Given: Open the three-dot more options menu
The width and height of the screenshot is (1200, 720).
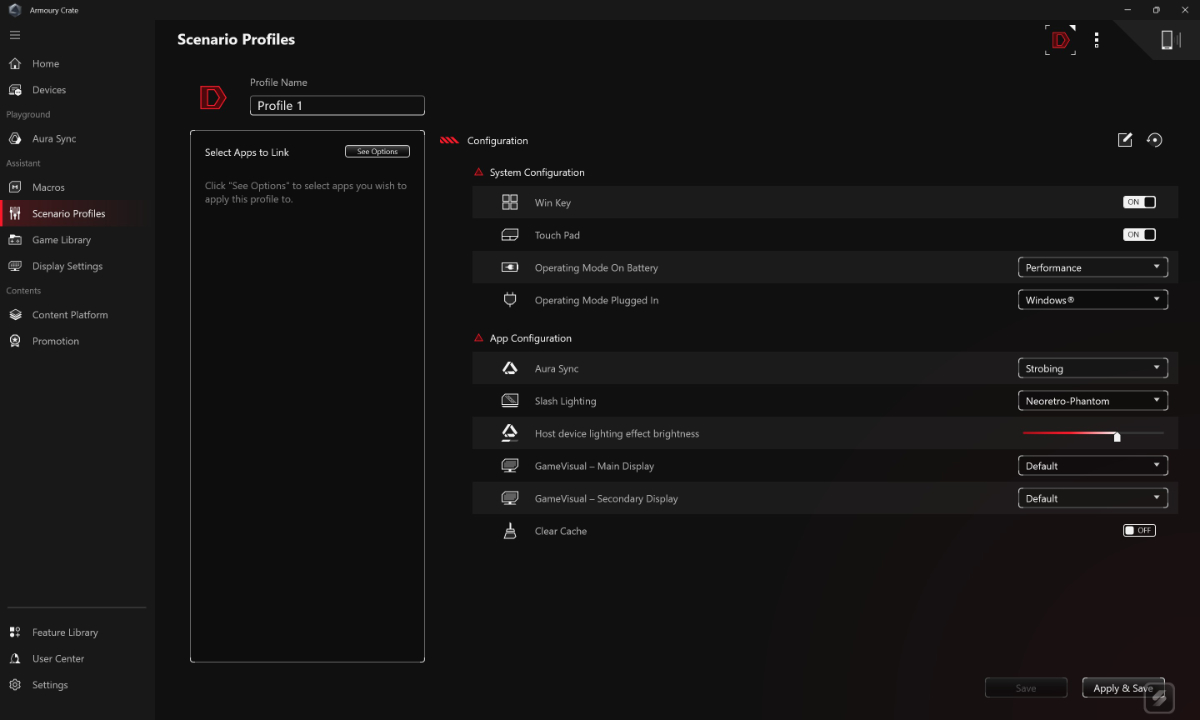Looking at the screenshot, I should click(1097, 40).
